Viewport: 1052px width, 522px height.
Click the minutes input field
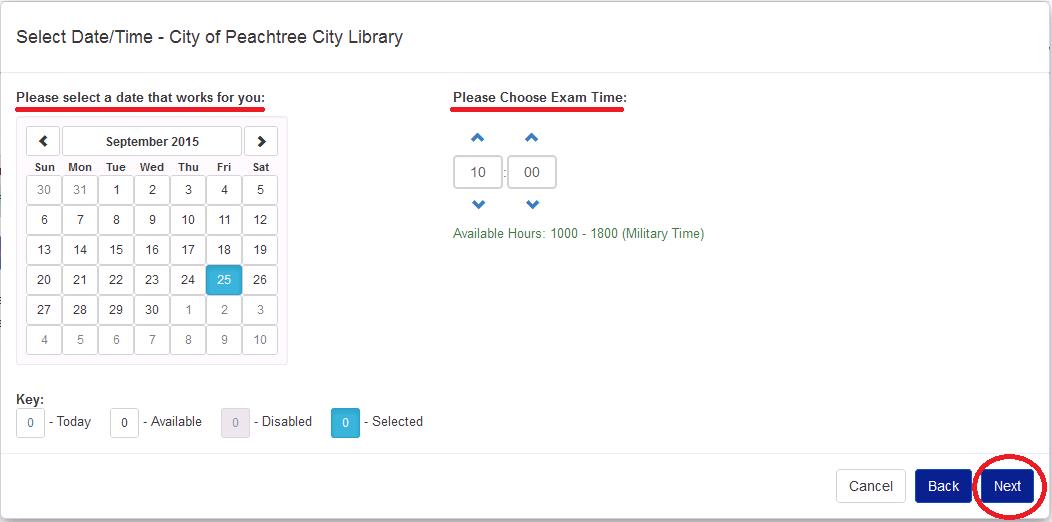pos(532,172)
